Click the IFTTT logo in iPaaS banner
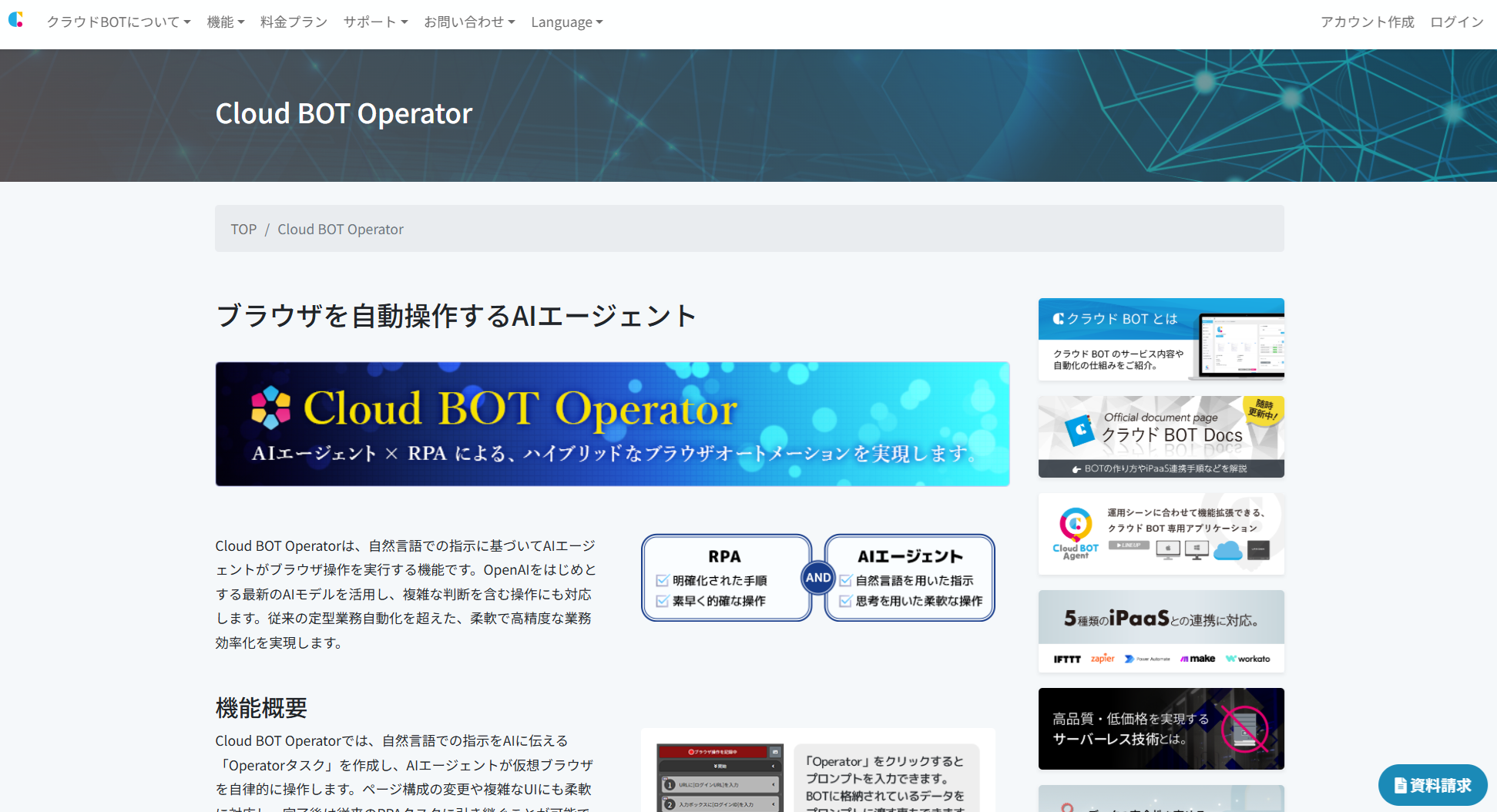 pyautogui.click(x=1067, y=659)
